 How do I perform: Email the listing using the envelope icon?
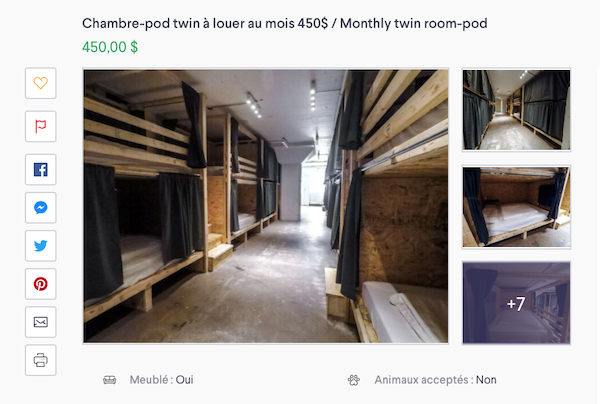coord(41,322)
